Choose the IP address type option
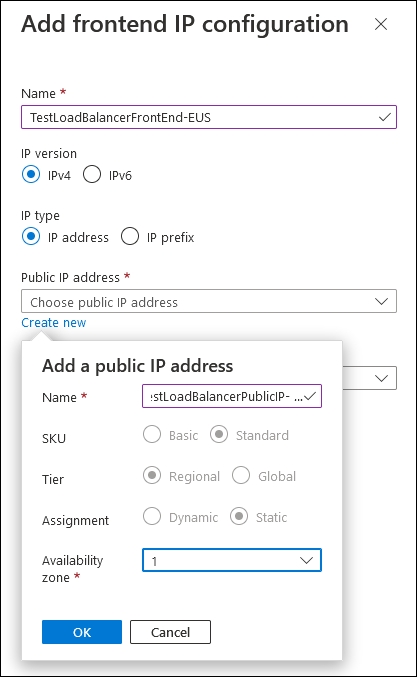The image size is (417, 677). [31, 236]
